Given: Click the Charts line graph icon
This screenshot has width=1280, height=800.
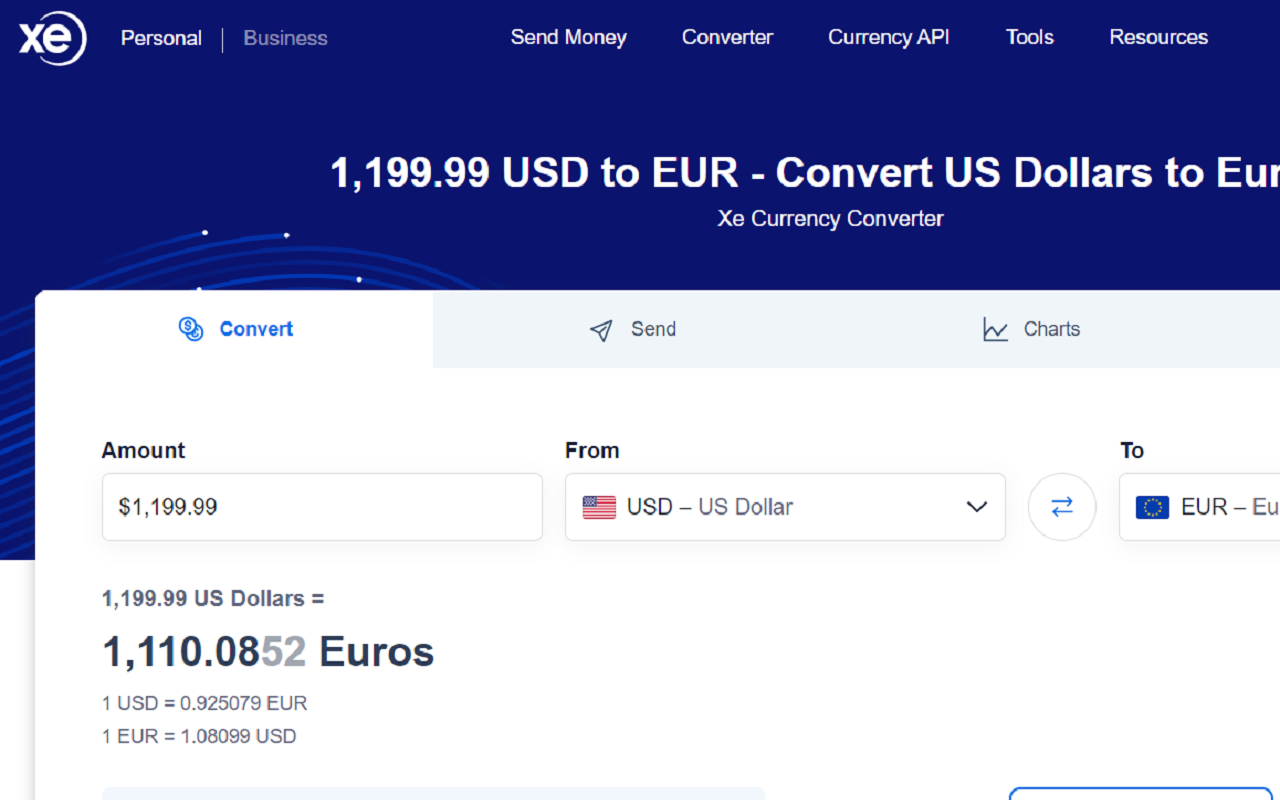Looking at the screenshot, I should click(995, 329).
